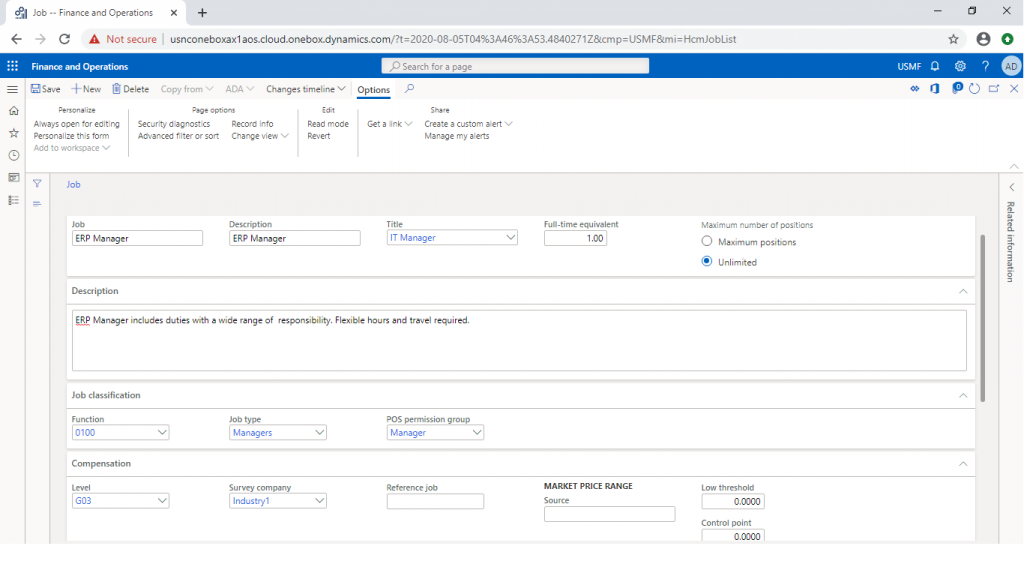Select Unlimited radio button
Screen dimensions: 1024x576
(707, 261)
